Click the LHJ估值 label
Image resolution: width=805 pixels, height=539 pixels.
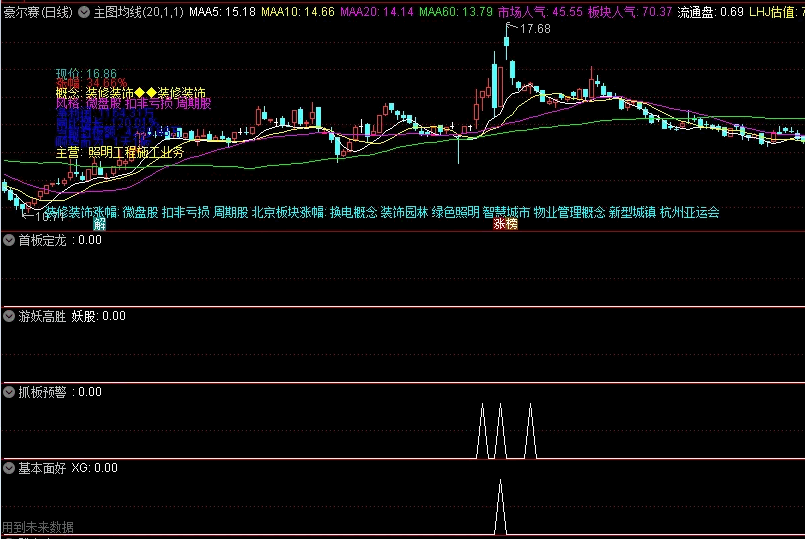pos(775,12)
